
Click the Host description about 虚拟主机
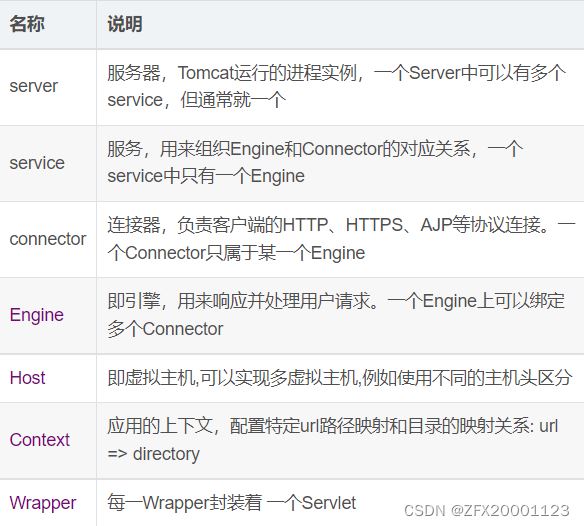[x=339, y=378]
